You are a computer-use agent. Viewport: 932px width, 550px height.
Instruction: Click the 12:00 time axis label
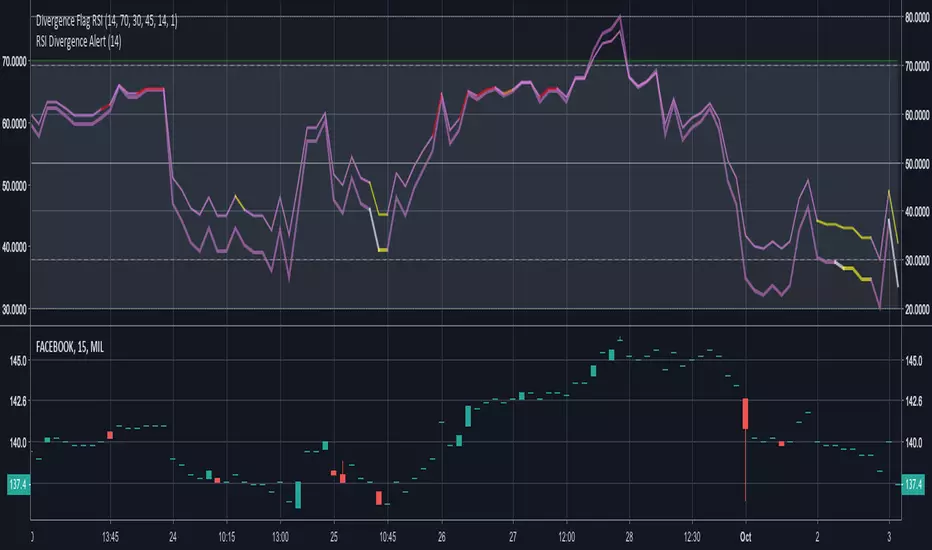click(566, 537)
